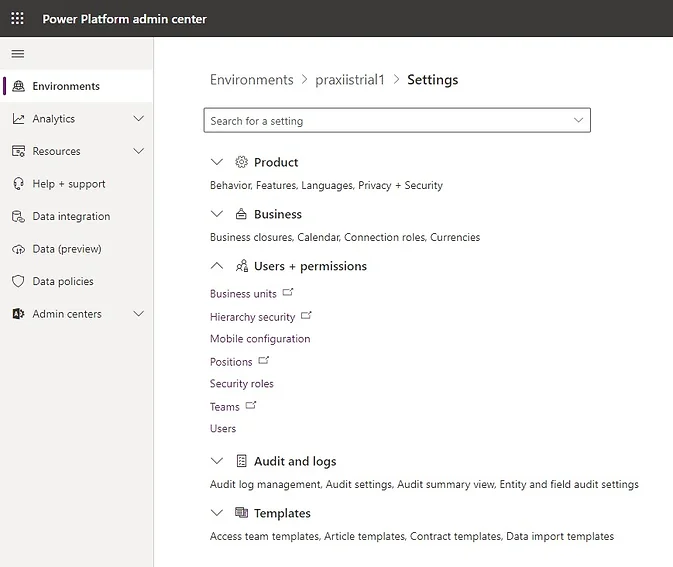Click the Product gear icon
This screenshot has width=673, height=567.
[241, 162]
